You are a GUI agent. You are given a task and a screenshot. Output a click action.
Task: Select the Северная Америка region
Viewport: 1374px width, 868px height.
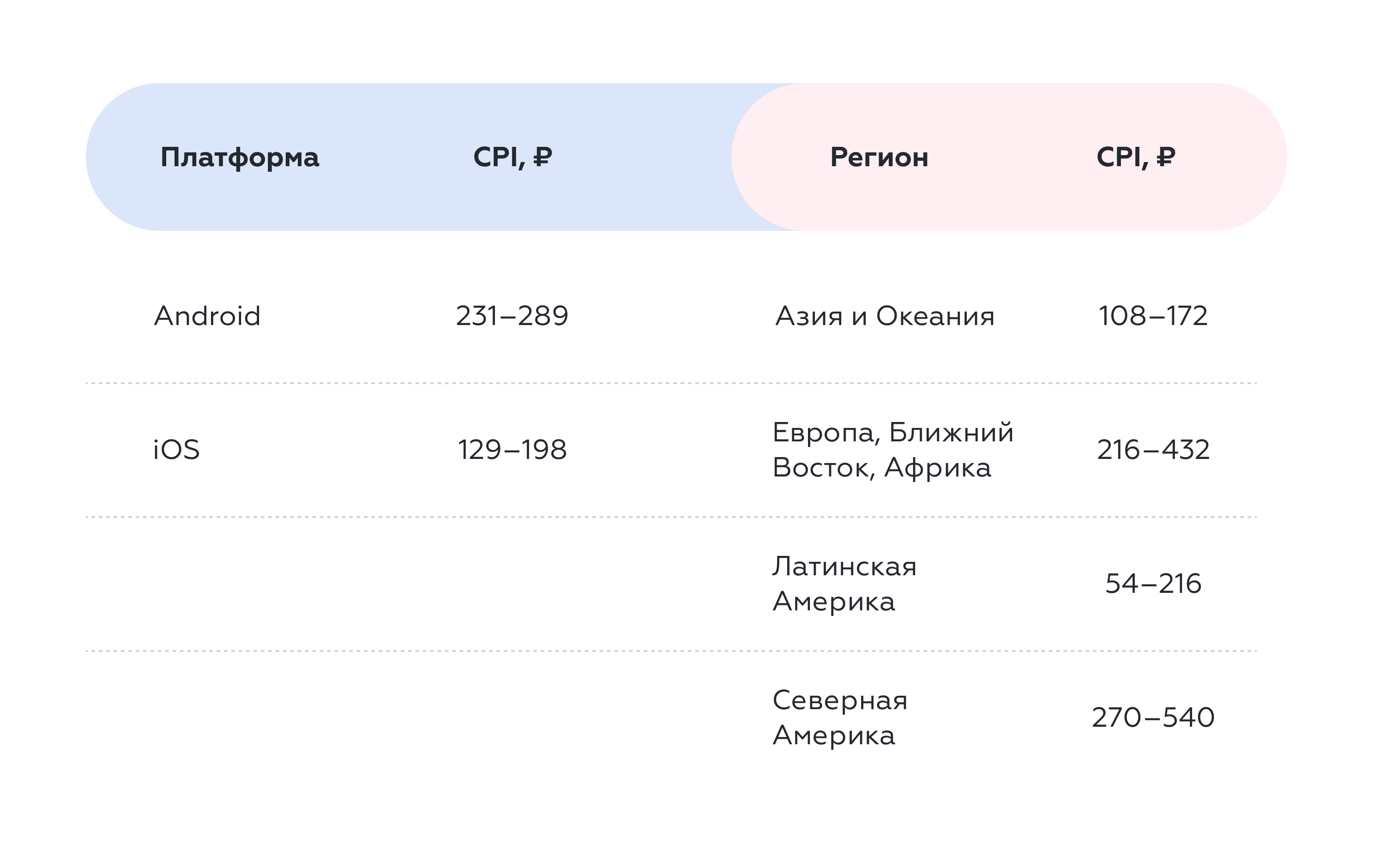click(x=840, y=718)
